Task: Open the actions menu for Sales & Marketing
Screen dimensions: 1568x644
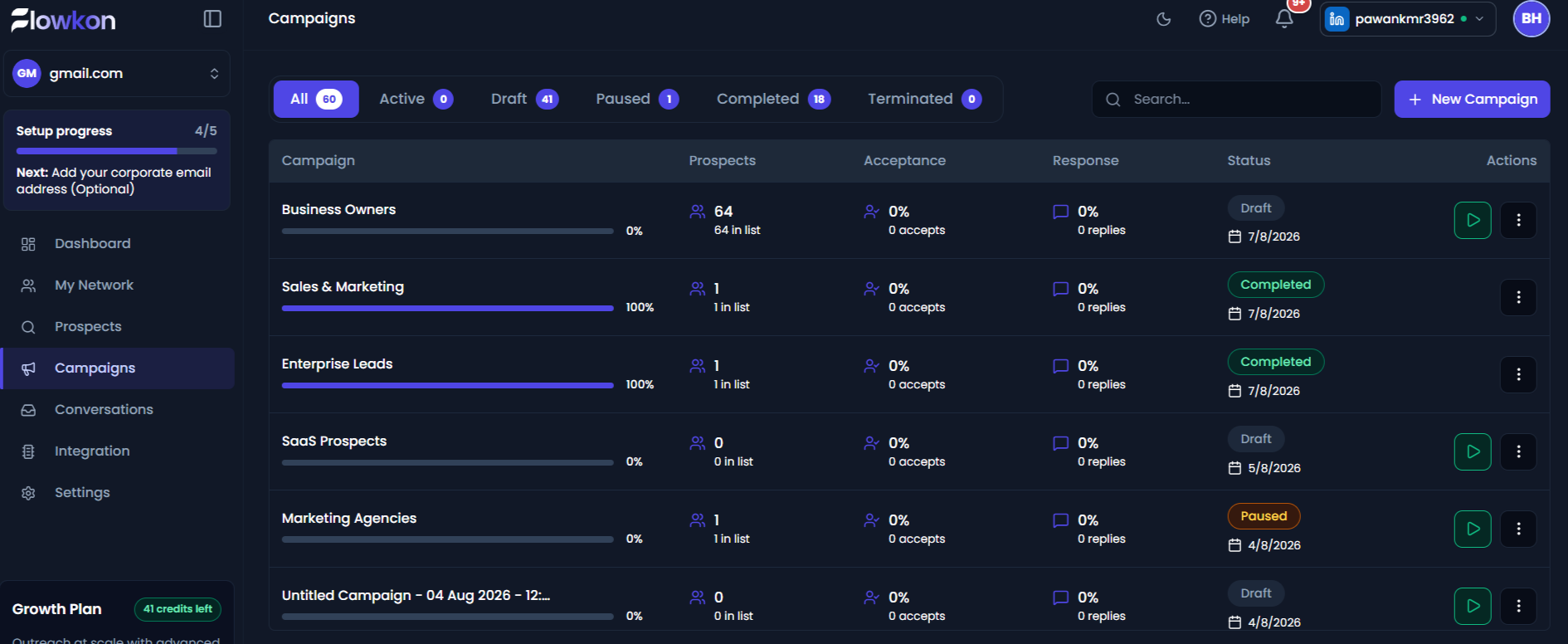Action: tap(1518, 298)
